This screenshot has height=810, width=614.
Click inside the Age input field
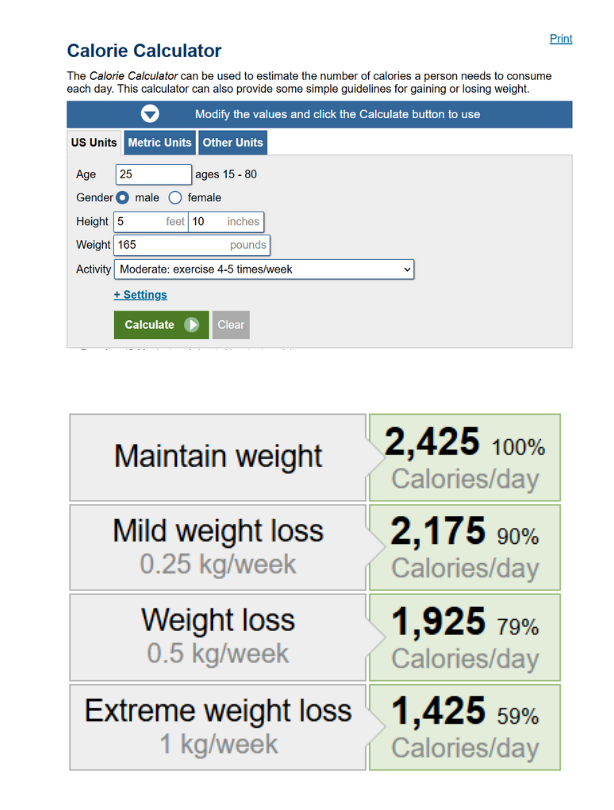(152, 173)
